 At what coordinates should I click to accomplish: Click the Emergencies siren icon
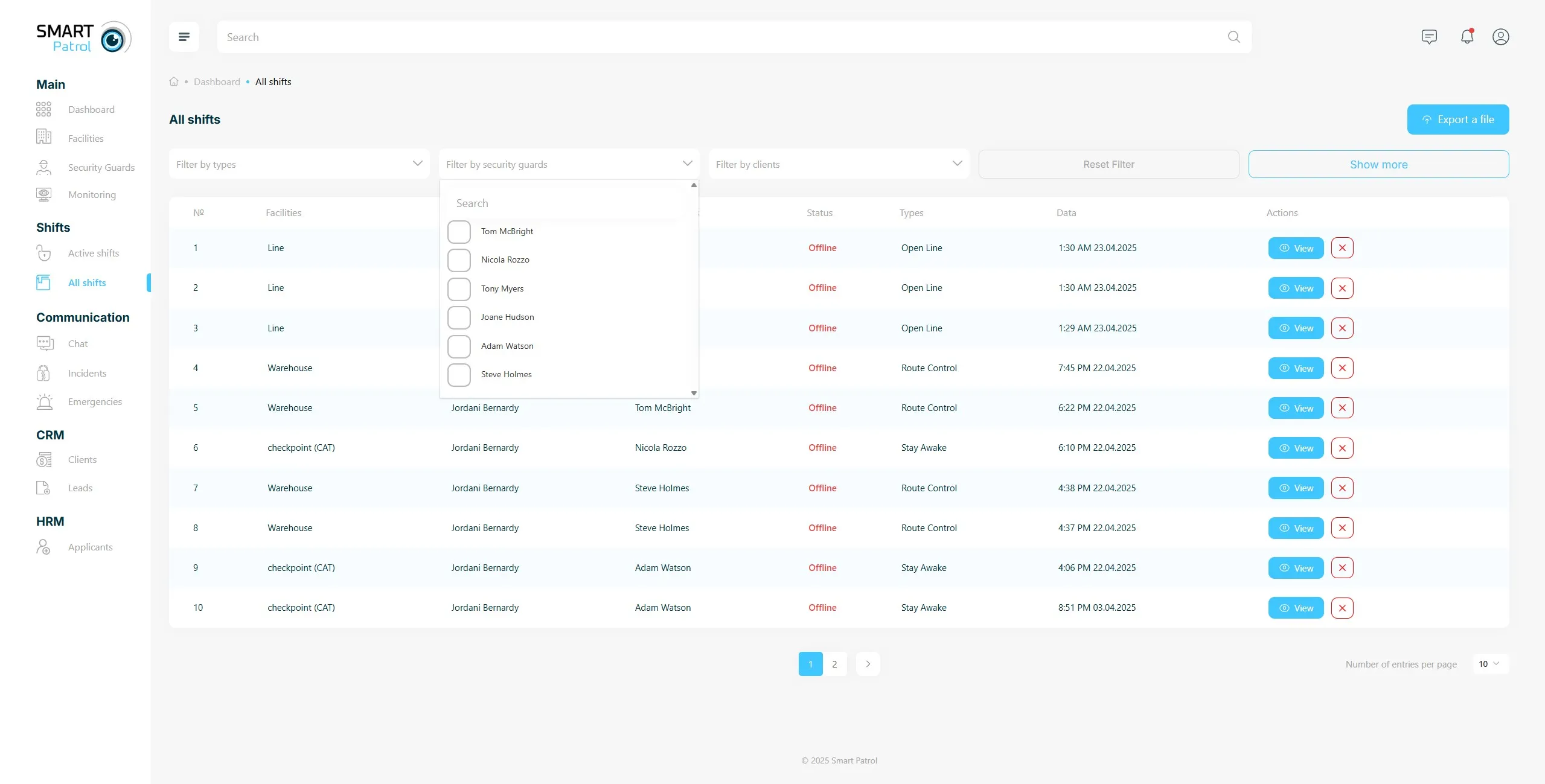coord(45,401)
